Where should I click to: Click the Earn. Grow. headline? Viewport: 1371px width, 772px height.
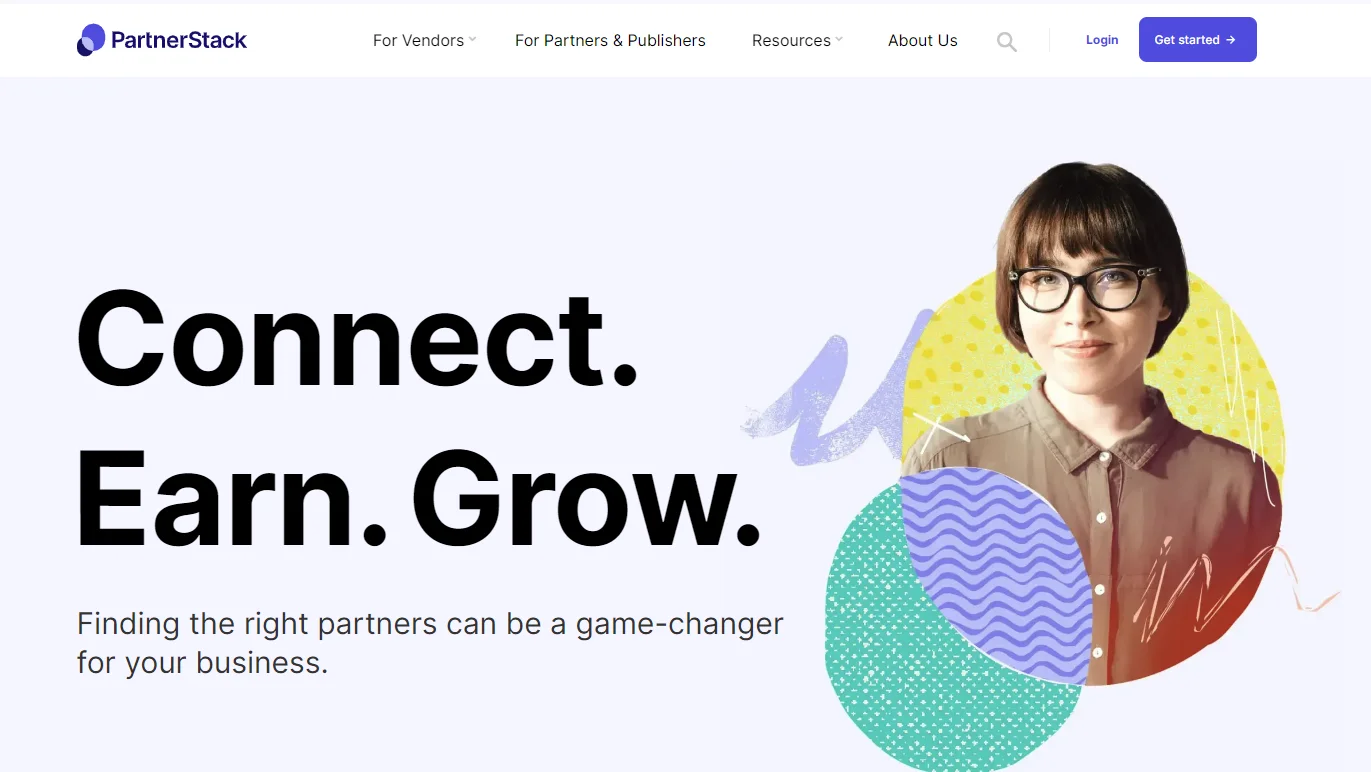419,497
